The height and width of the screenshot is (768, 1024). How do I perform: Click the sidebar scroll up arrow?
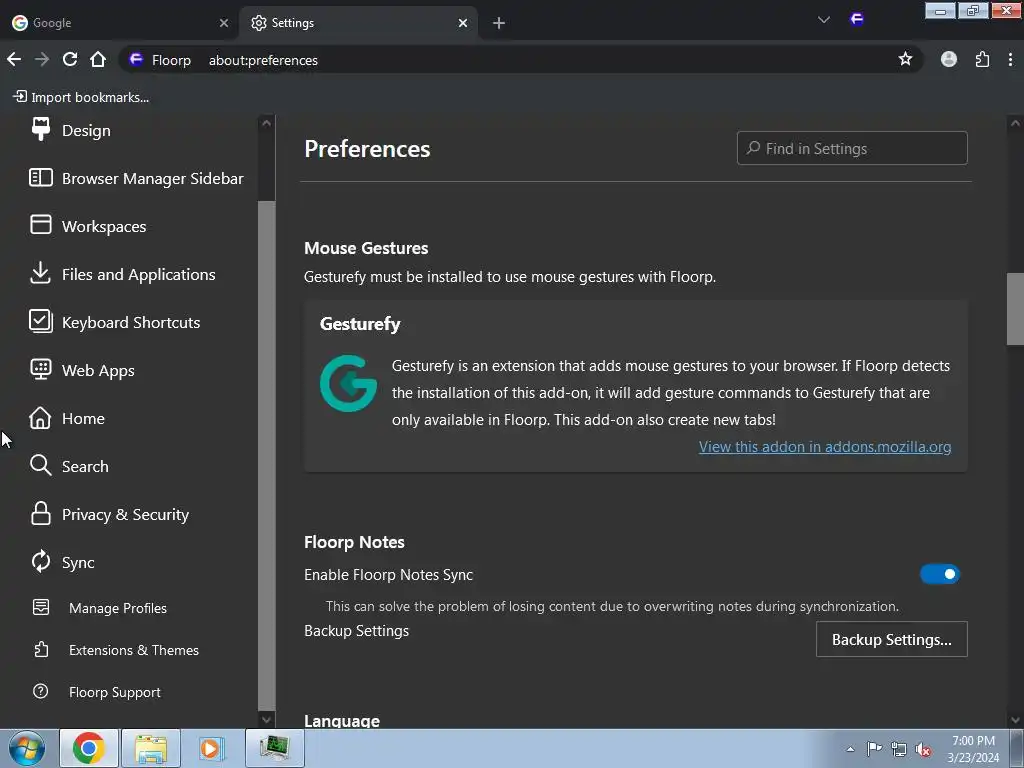266,123
